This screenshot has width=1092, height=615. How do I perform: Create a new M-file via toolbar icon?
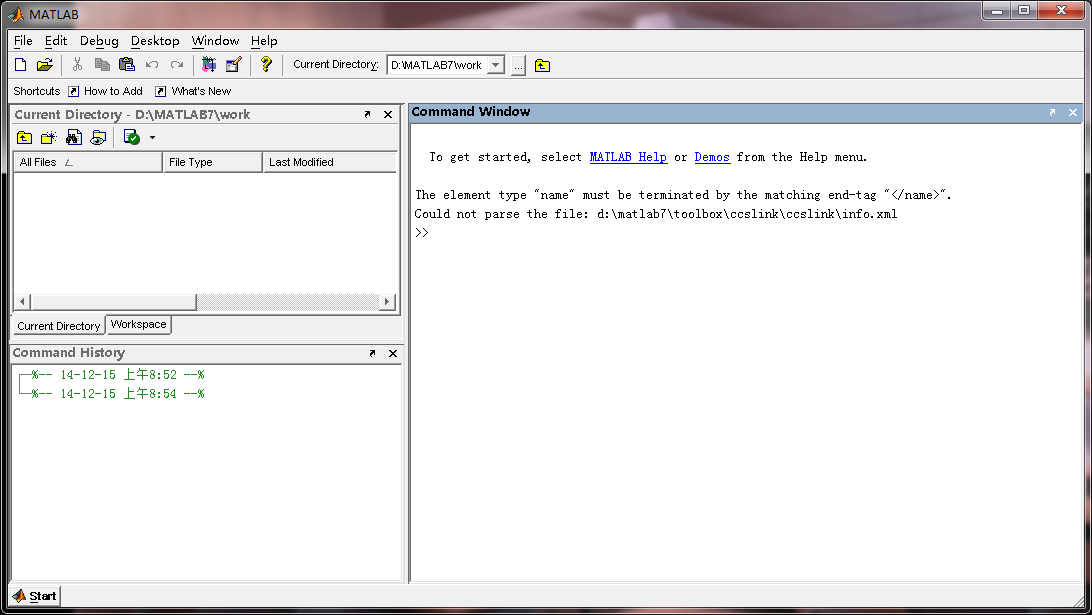[x=20, y=65]
